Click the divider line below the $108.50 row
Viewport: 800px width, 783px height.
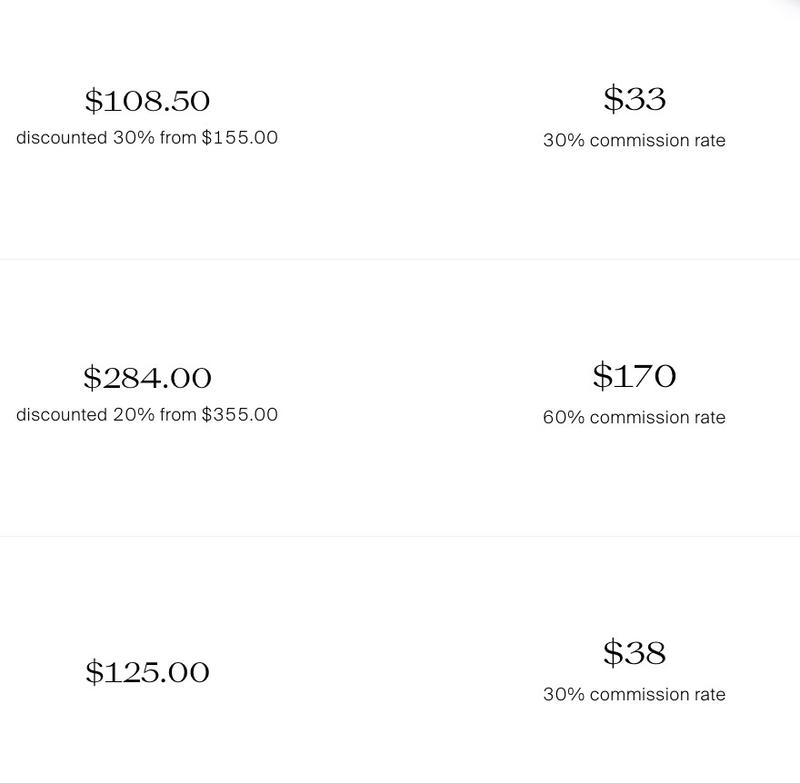400,259
